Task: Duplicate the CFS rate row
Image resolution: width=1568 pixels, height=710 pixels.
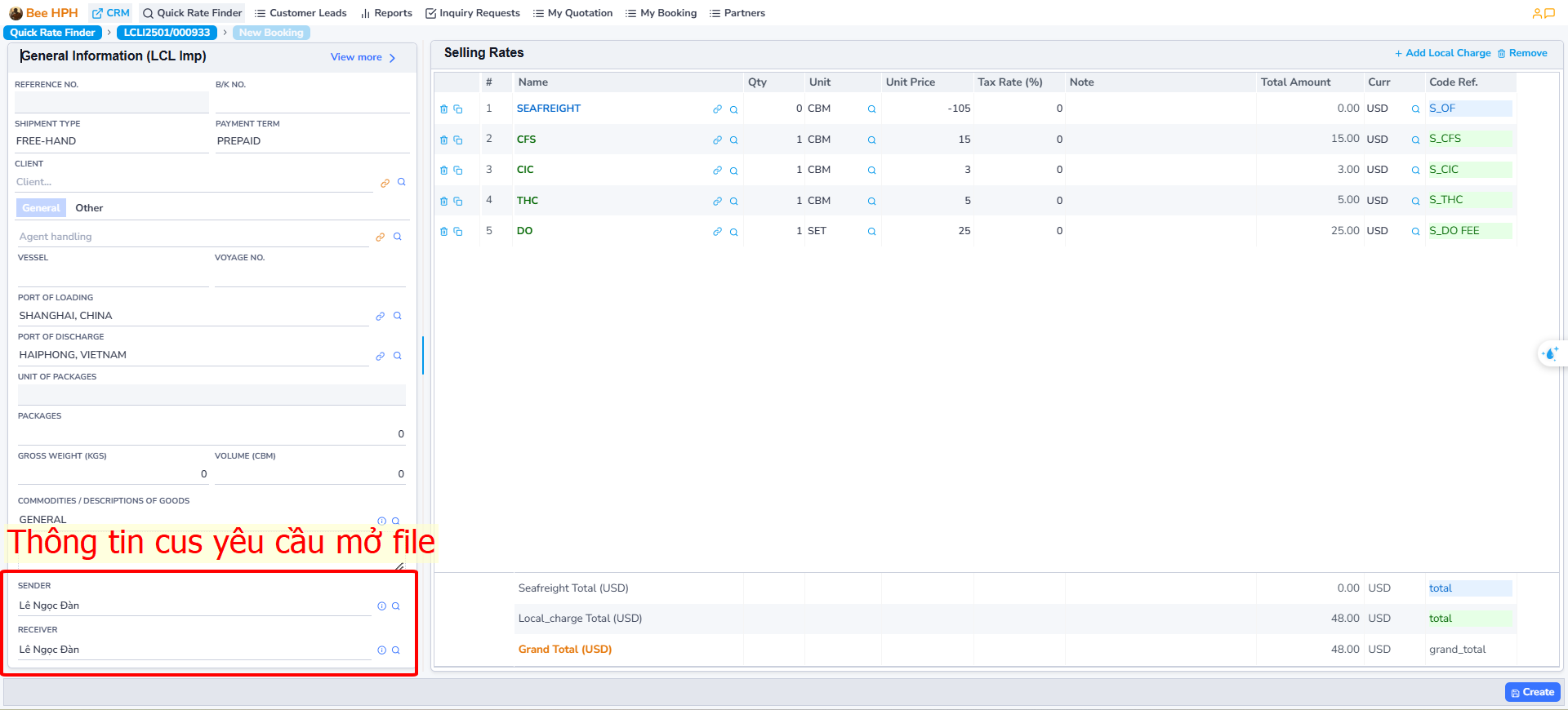Action: click(x=458, y=140)
